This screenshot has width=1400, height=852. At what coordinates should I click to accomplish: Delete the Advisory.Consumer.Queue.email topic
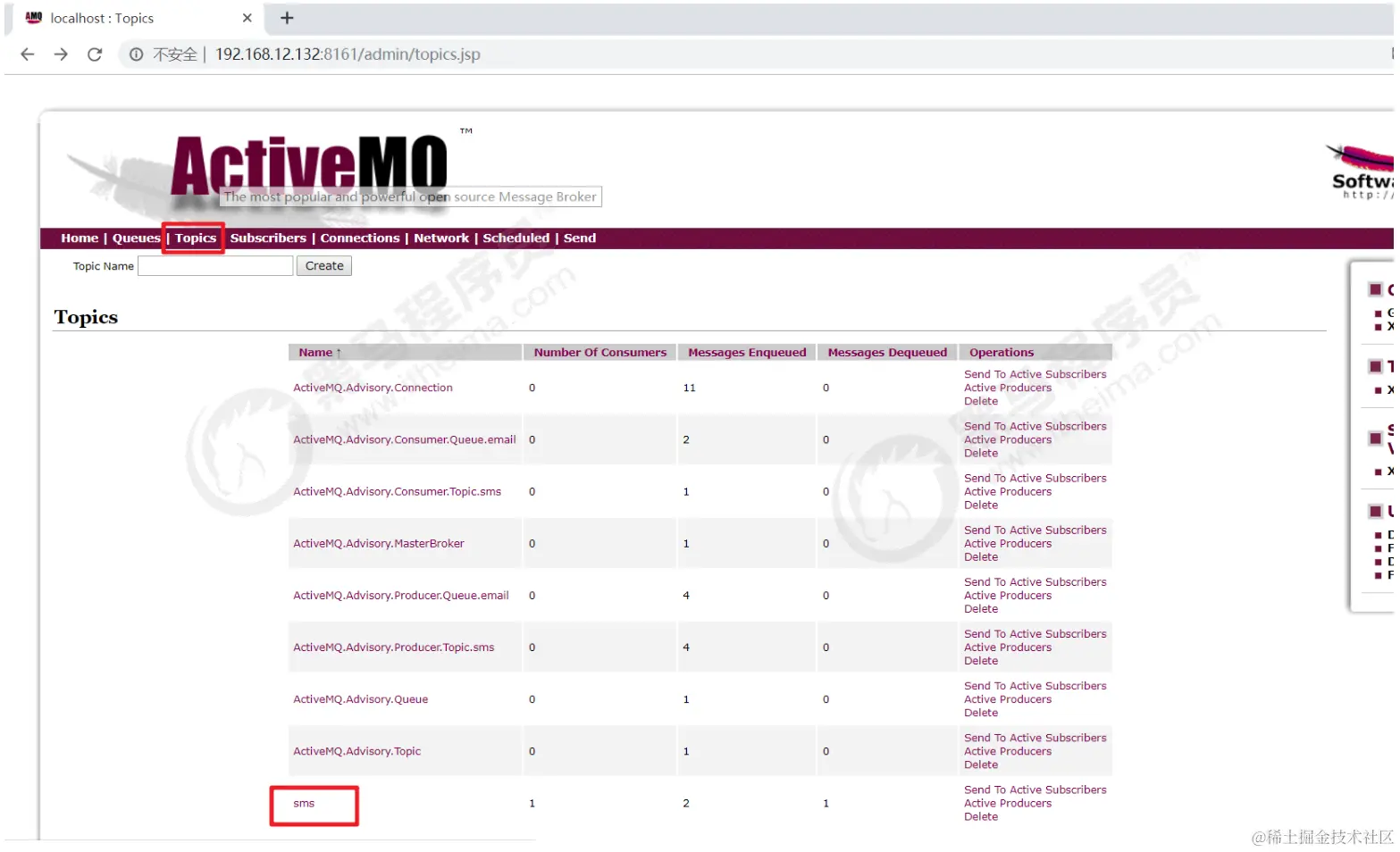(x=981, y=453)
